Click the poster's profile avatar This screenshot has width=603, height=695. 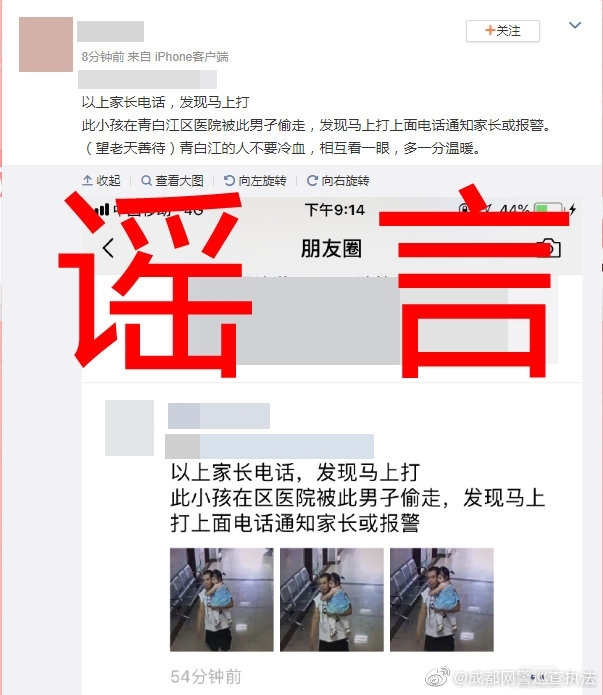(46, 44)
